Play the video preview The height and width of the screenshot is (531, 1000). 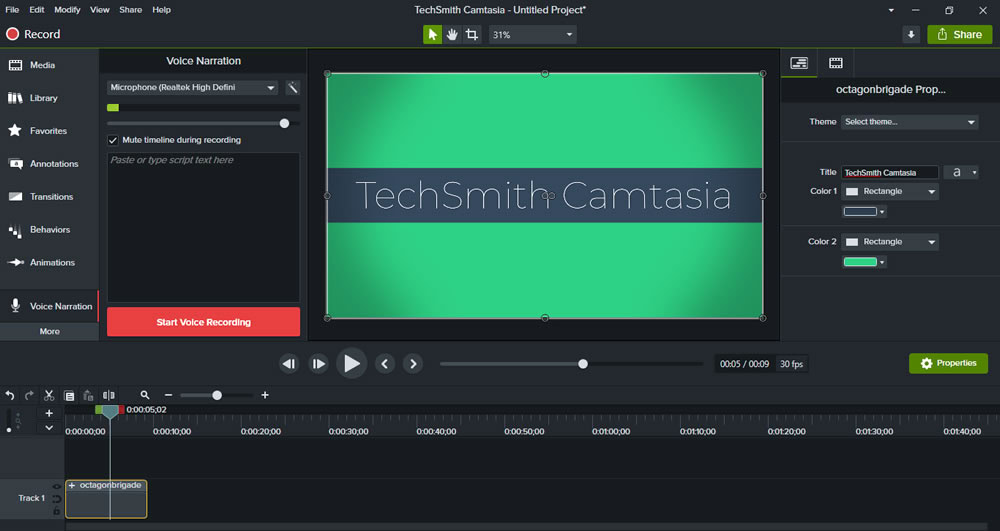351,363
